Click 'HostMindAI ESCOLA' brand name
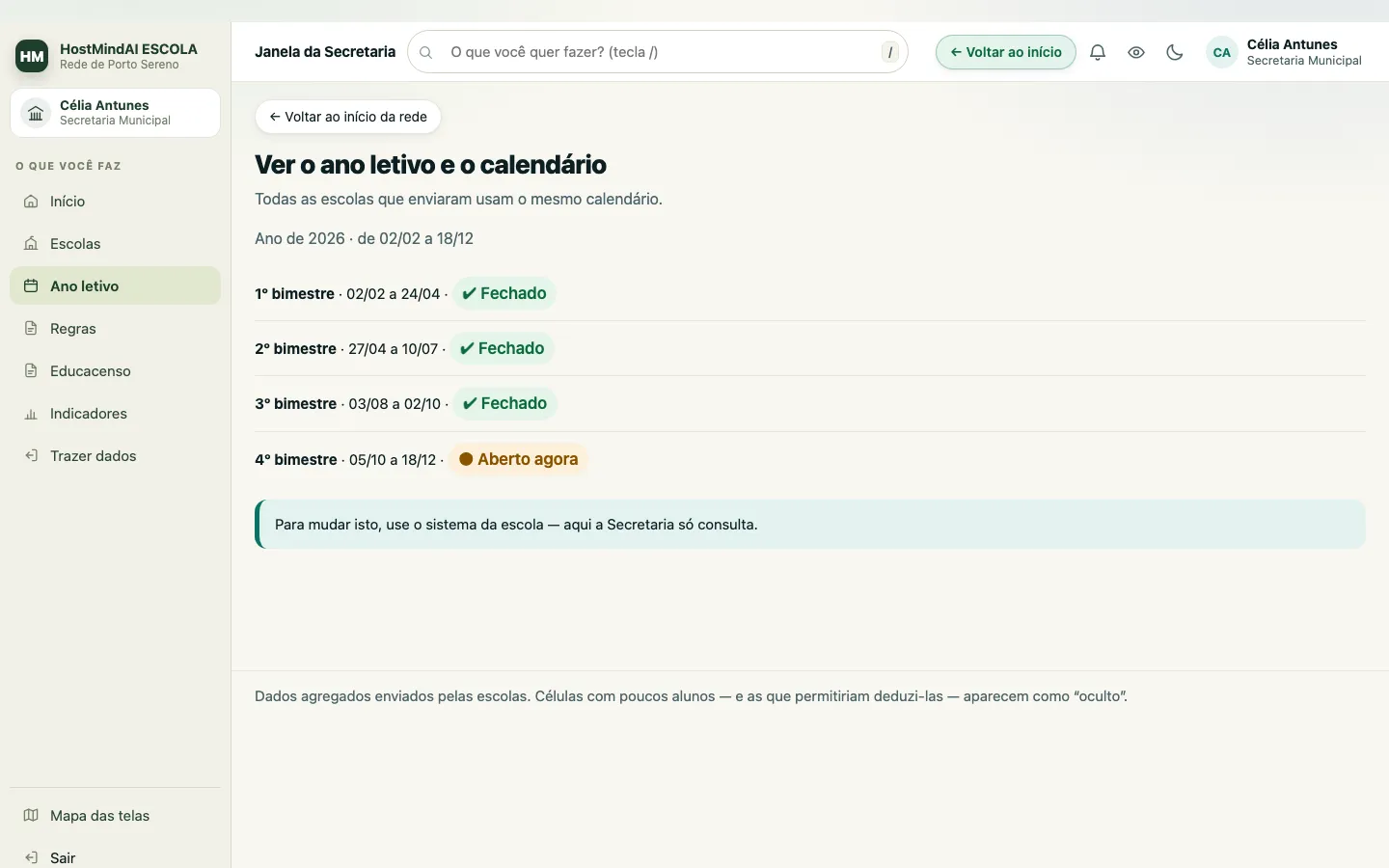Viewport: 1389px width, 868px height. click(128, 48)
